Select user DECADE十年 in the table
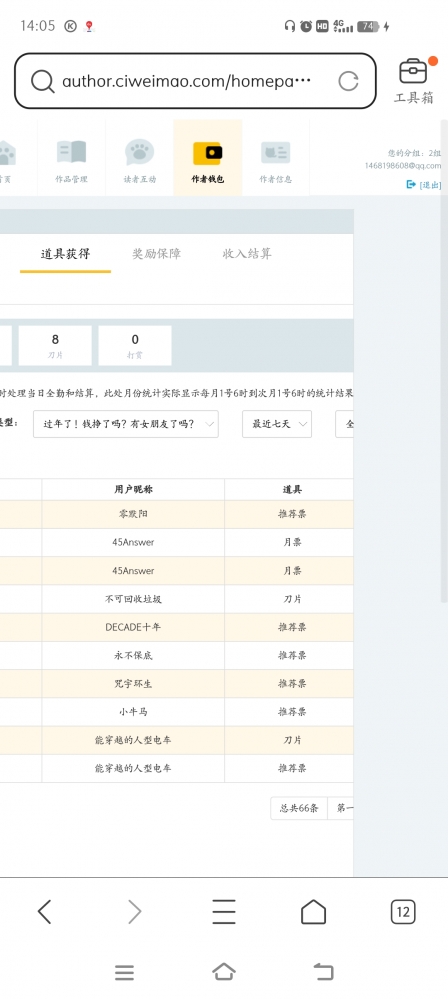Viewport: 448px width, 999px height. click(x=133, y=627)
